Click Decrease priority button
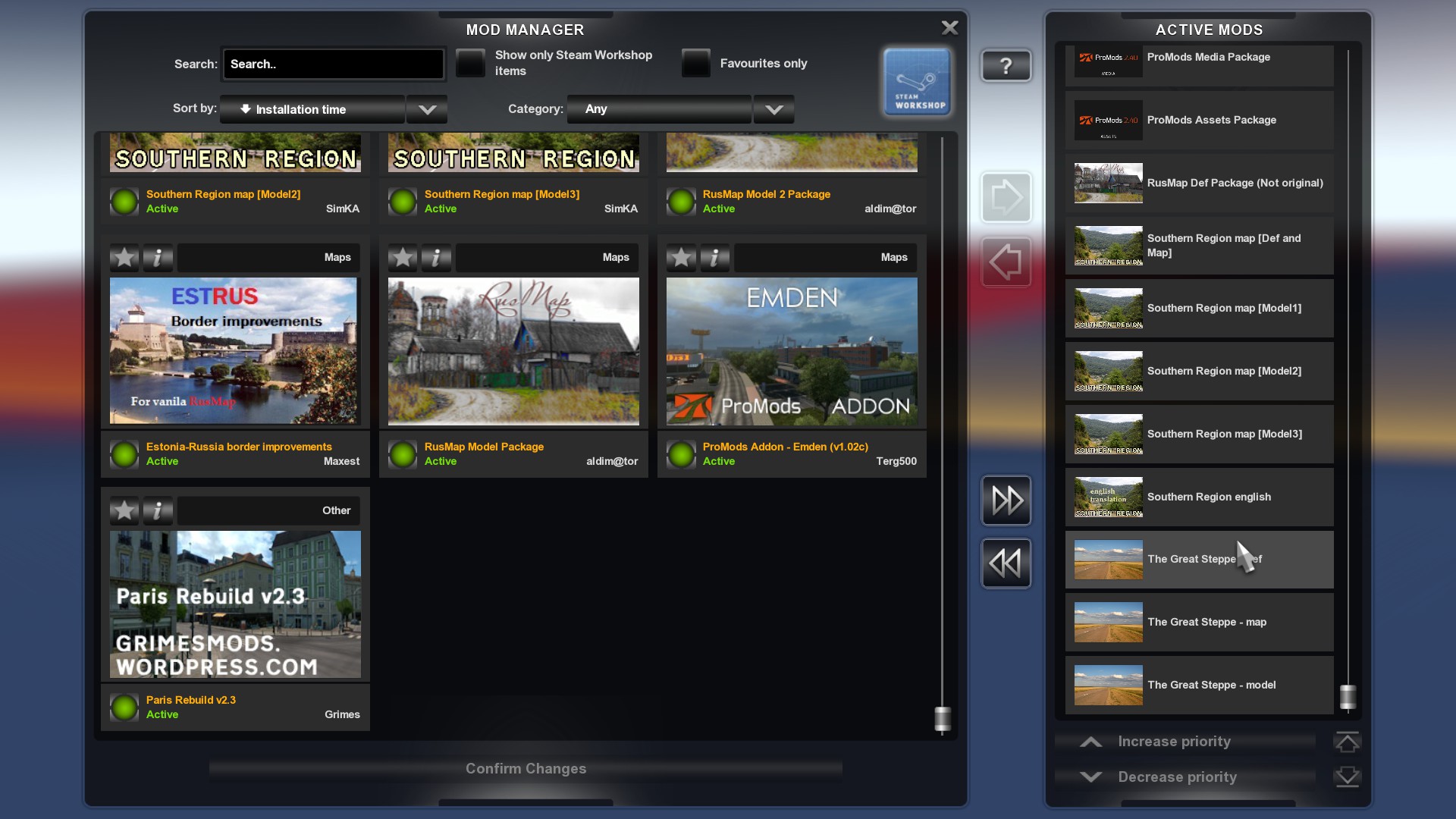This screenshot has width=1456, height=819. click(x=1185, y=777)
